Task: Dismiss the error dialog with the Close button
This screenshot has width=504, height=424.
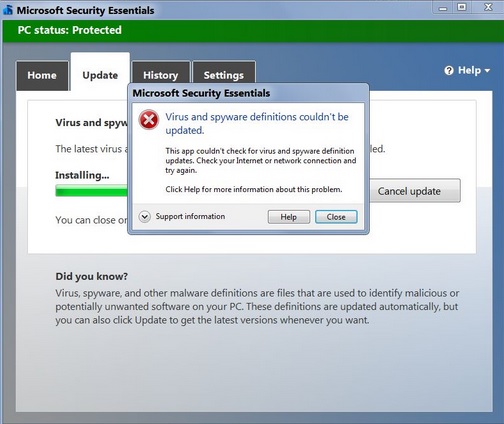Action: [x=336, y=217]
